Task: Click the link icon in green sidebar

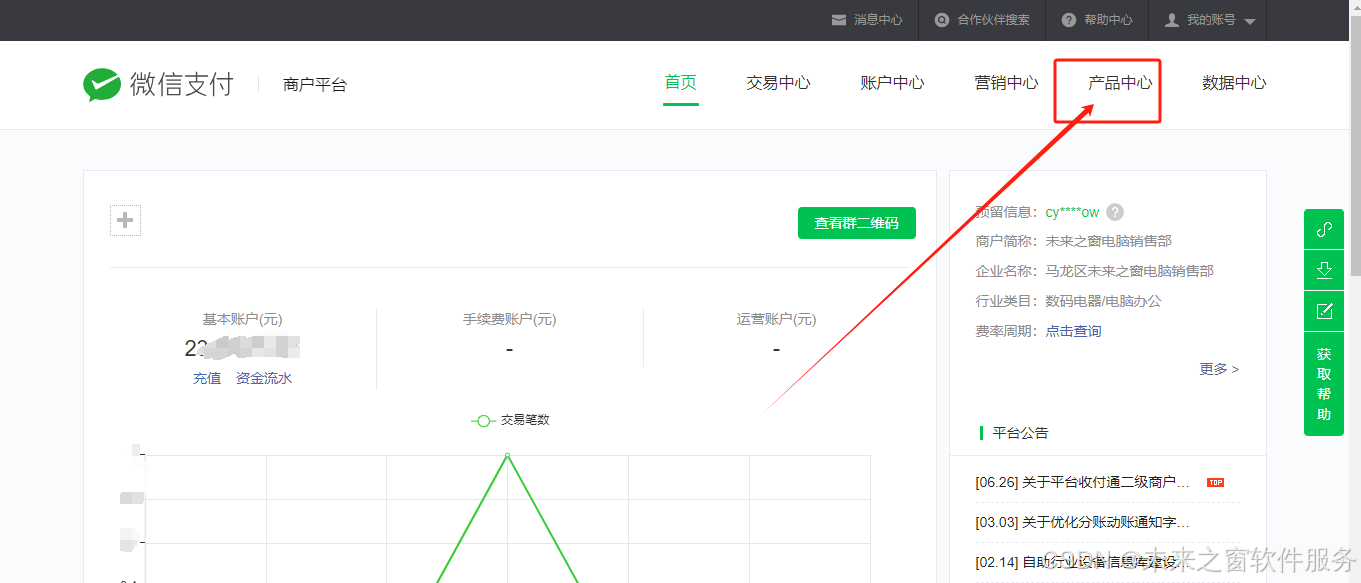Action: (1324, 230)
